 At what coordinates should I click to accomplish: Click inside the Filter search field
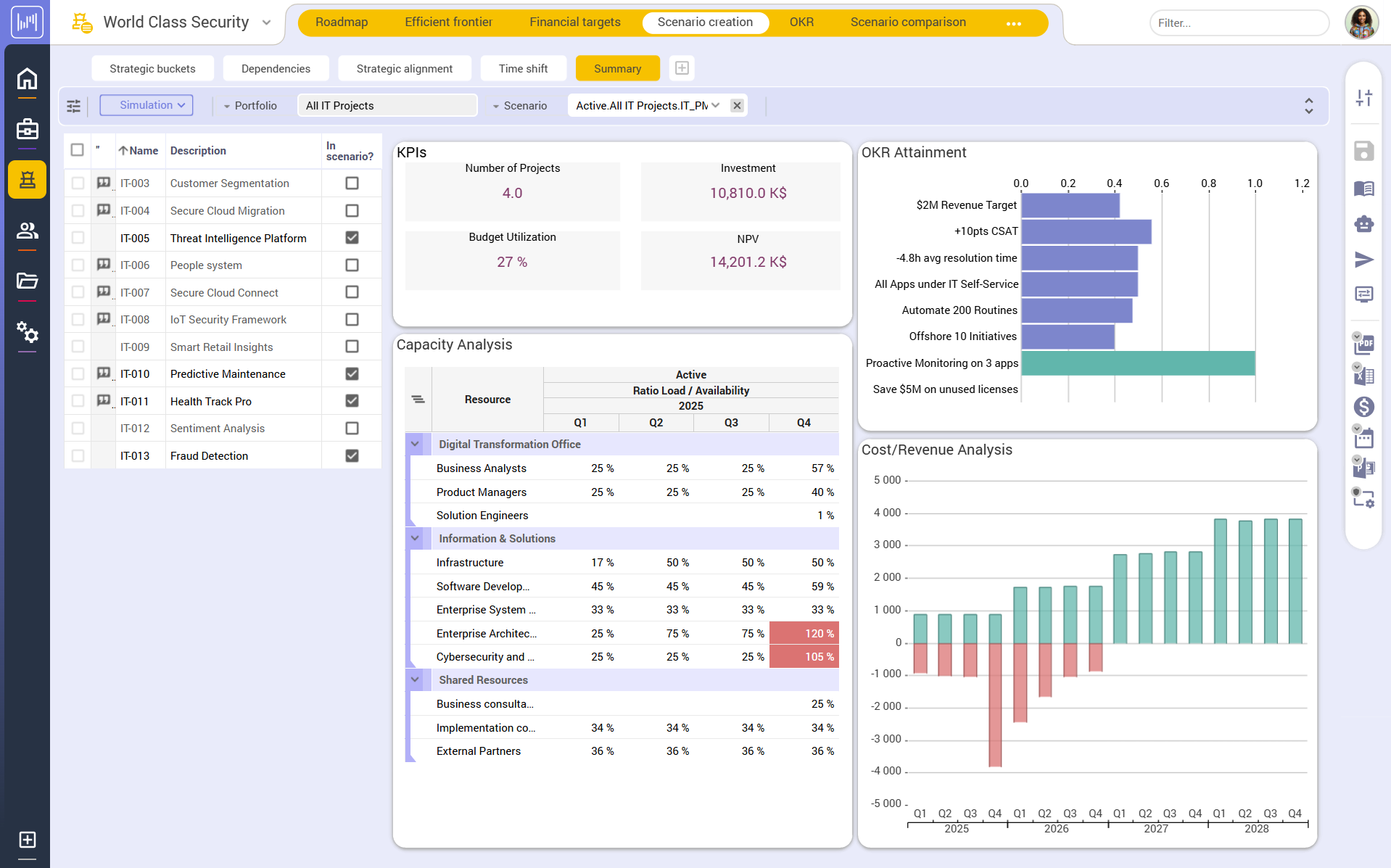coord(1238,22)
